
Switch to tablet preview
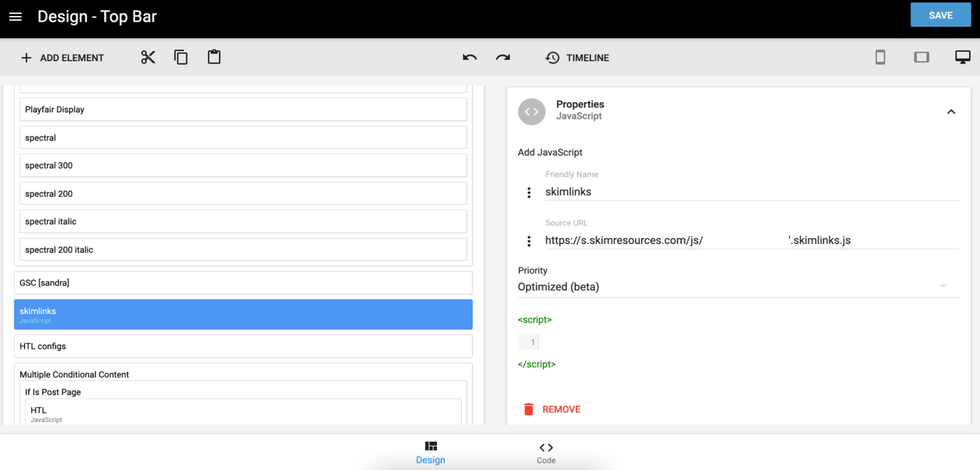click(x=921, y=58)
